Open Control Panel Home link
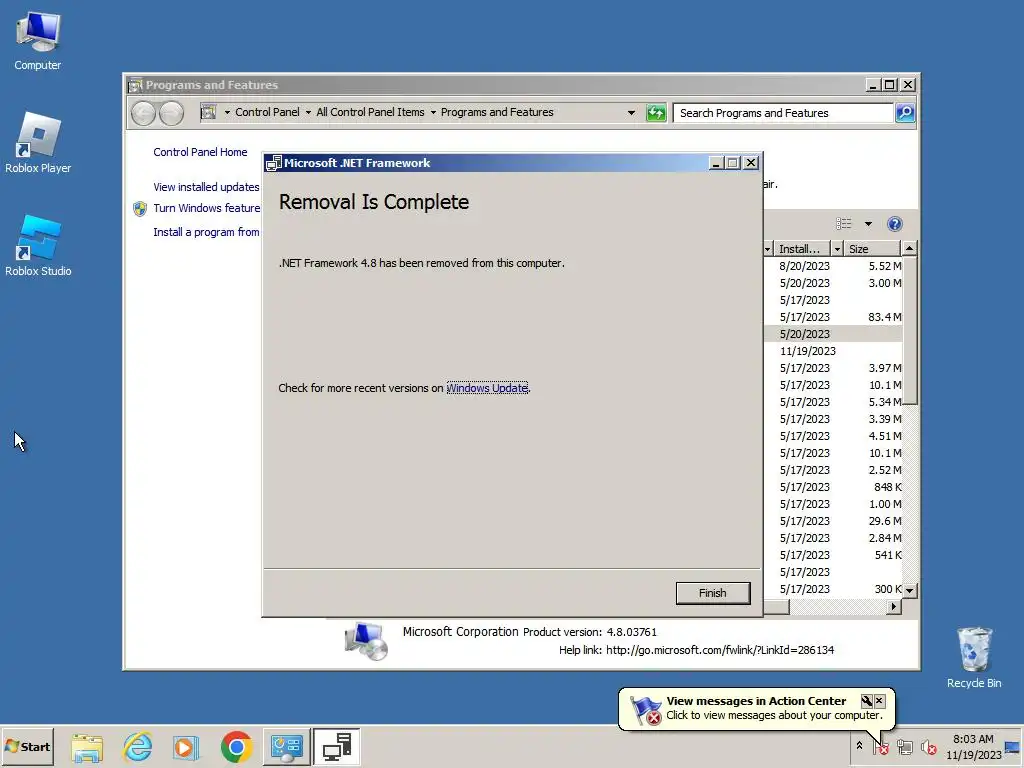Screen dimensions: 1024x768 click(x=200, y=152)
